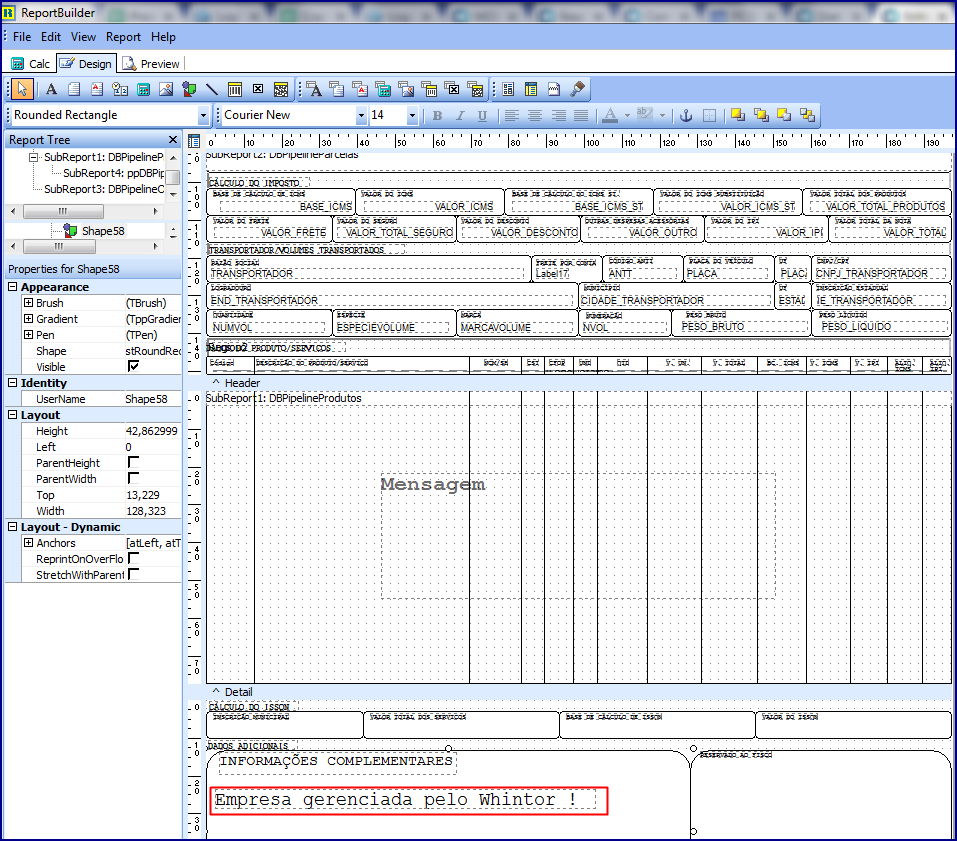Expand the Brush property

point(28,303)
